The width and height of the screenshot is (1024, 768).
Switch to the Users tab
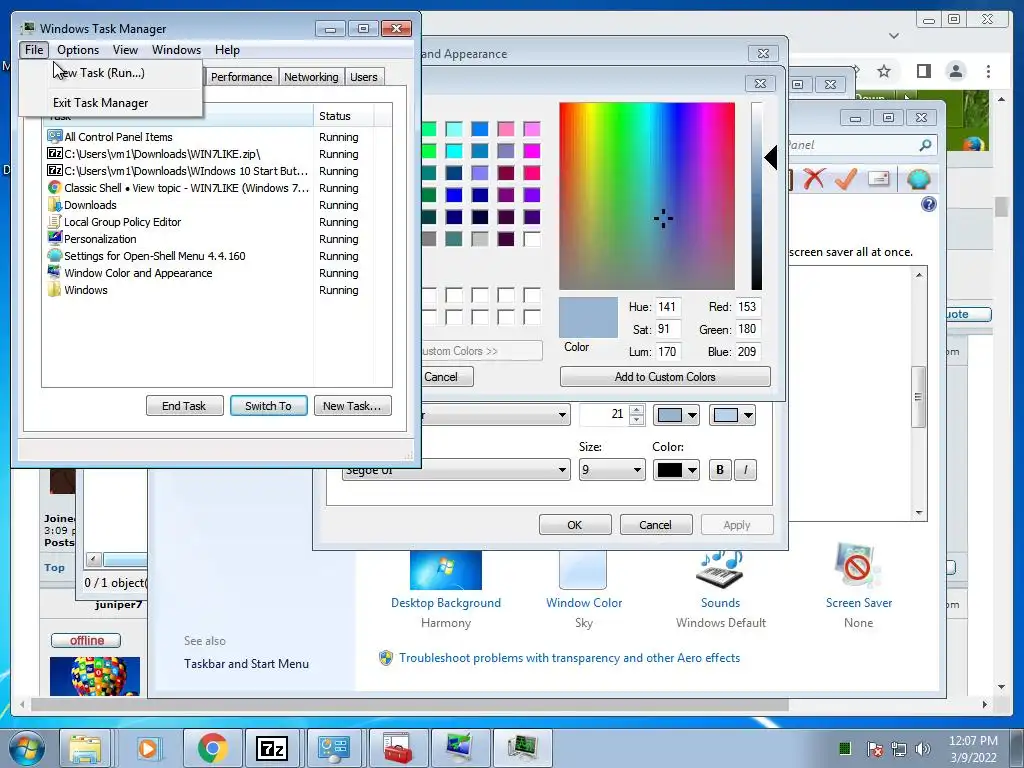tap(364, 76)
